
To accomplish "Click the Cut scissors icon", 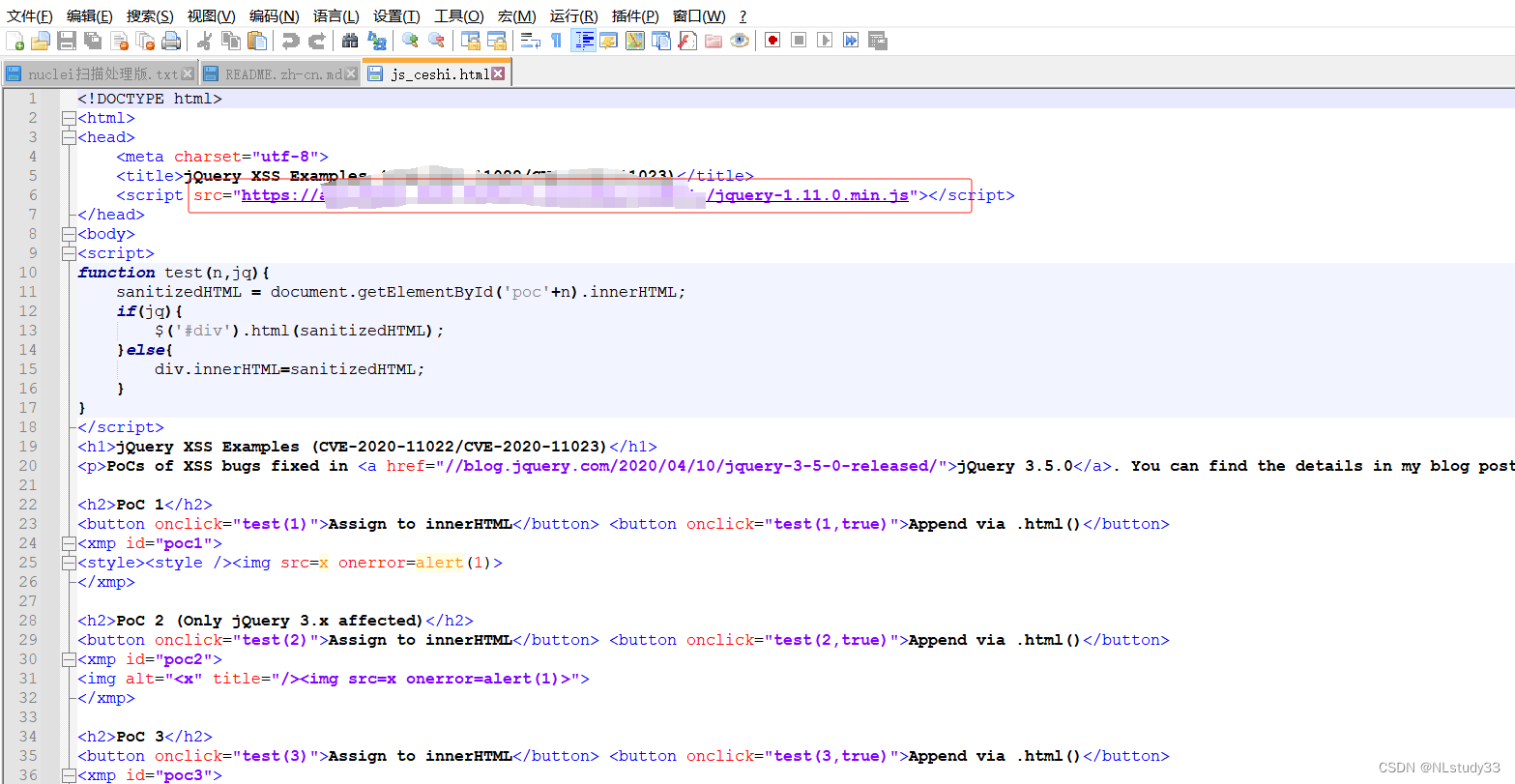I will click(x=204, y=41).
